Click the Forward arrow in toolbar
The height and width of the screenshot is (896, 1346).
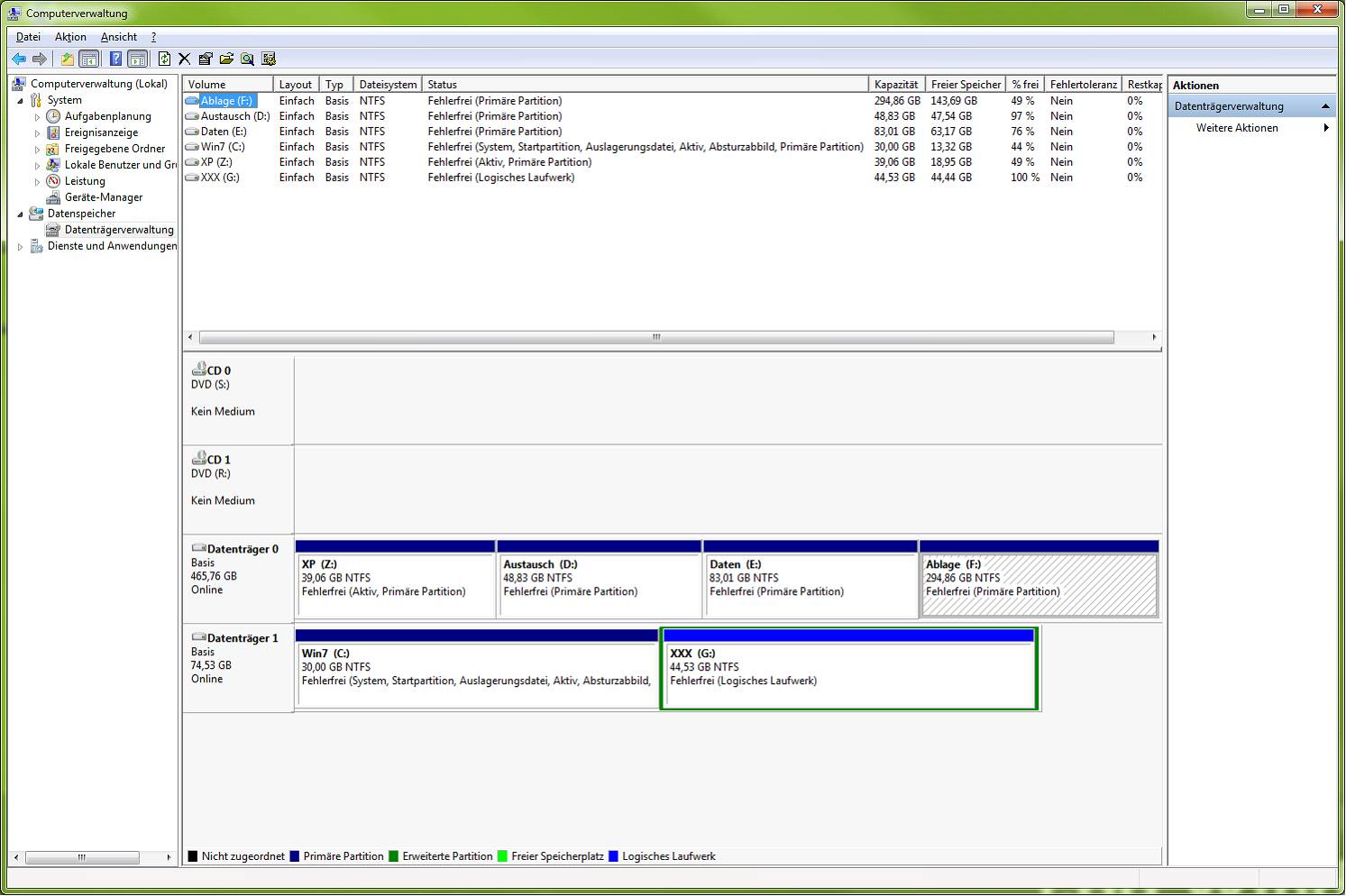[39, 59]
